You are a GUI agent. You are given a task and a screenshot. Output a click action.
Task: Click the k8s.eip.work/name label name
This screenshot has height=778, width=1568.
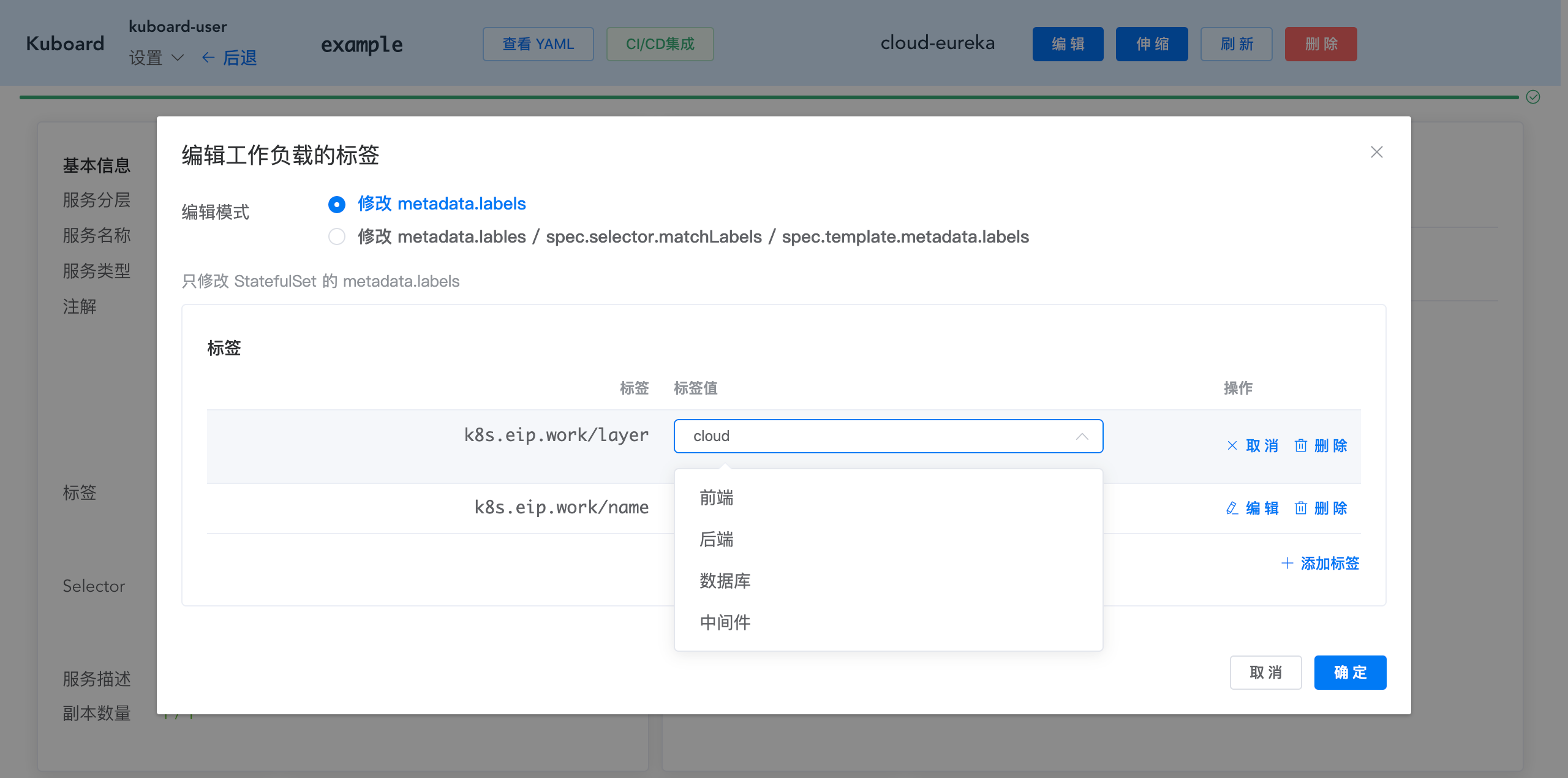[562, 507]
